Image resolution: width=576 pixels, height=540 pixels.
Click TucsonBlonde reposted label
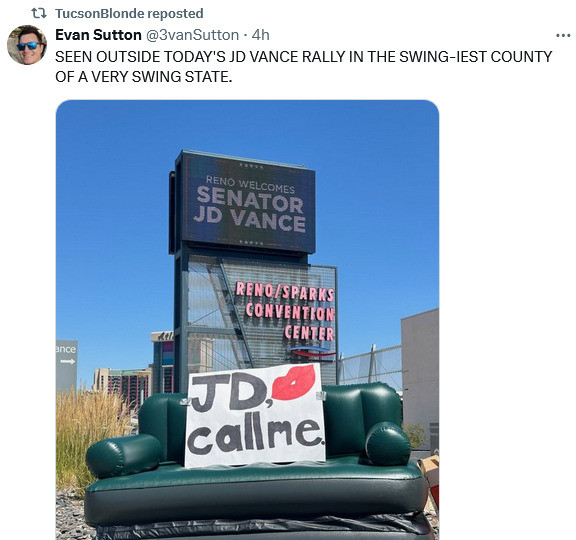click(x=129, y=14)
